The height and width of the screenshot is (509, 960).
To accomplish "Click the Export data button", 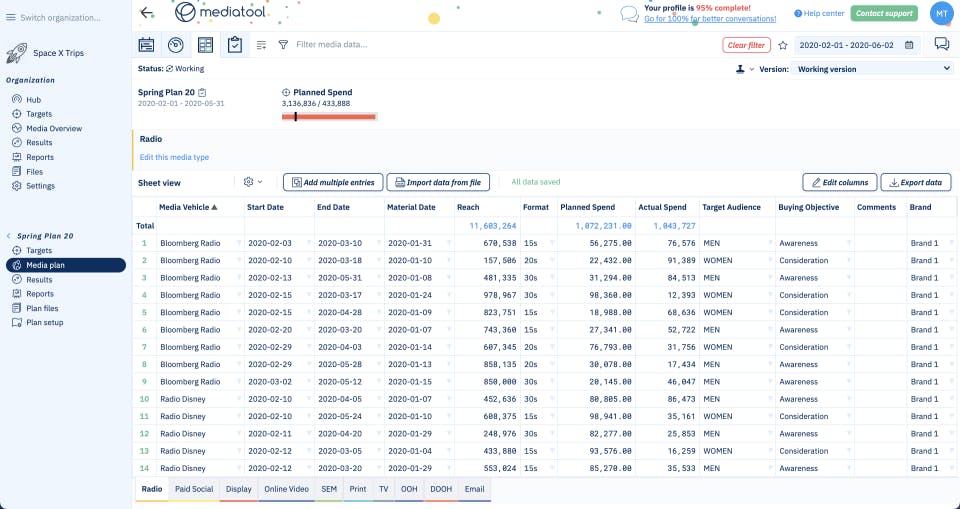I will click(916, 182).
